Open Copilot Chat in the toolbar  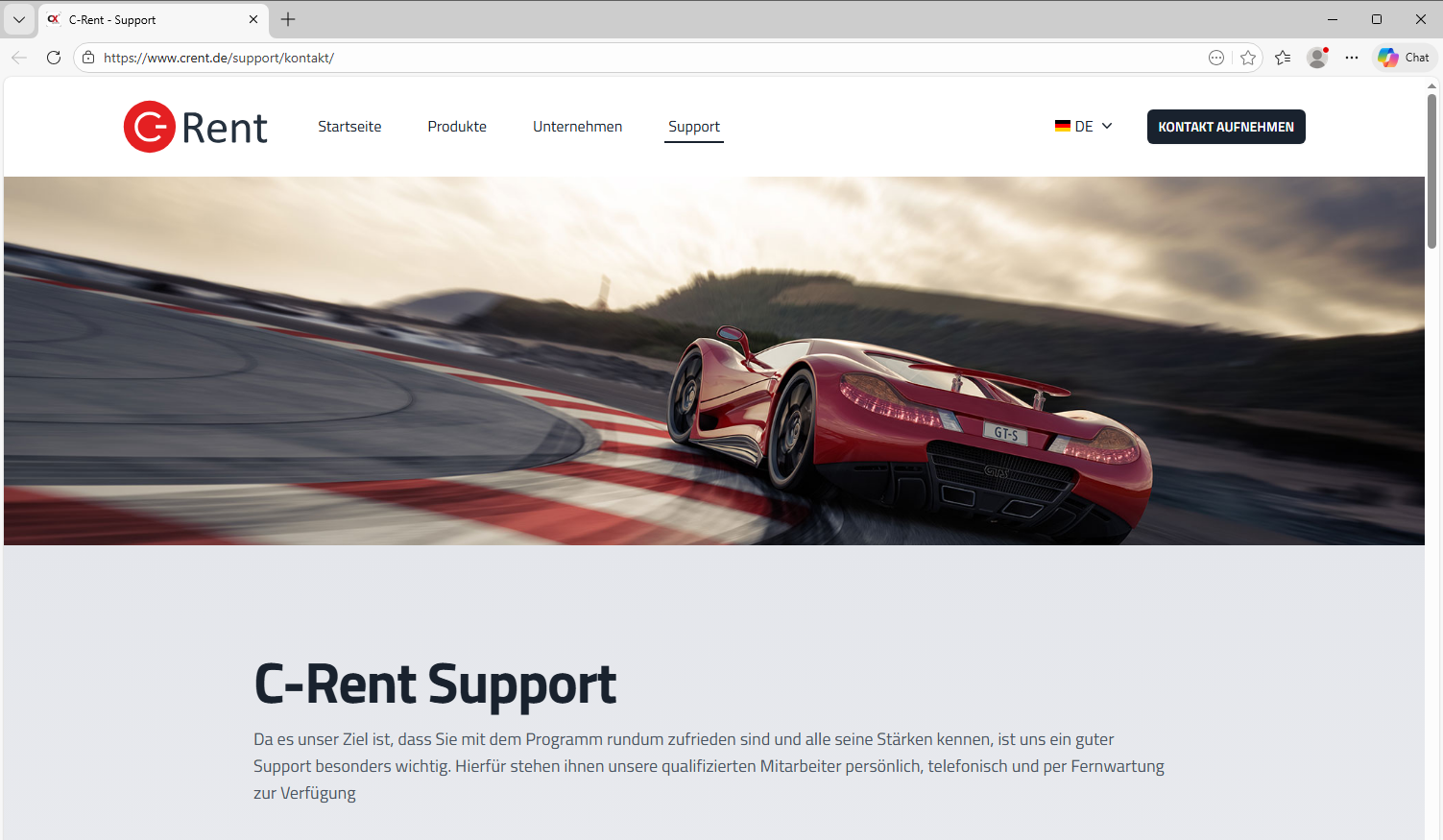(1404, 58)
